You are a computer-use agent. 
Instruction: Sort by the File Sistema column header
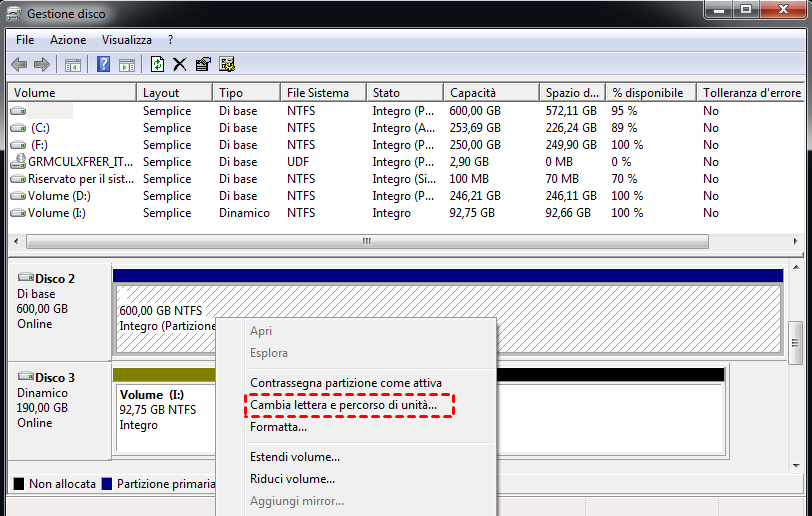[x=317, y=93]
